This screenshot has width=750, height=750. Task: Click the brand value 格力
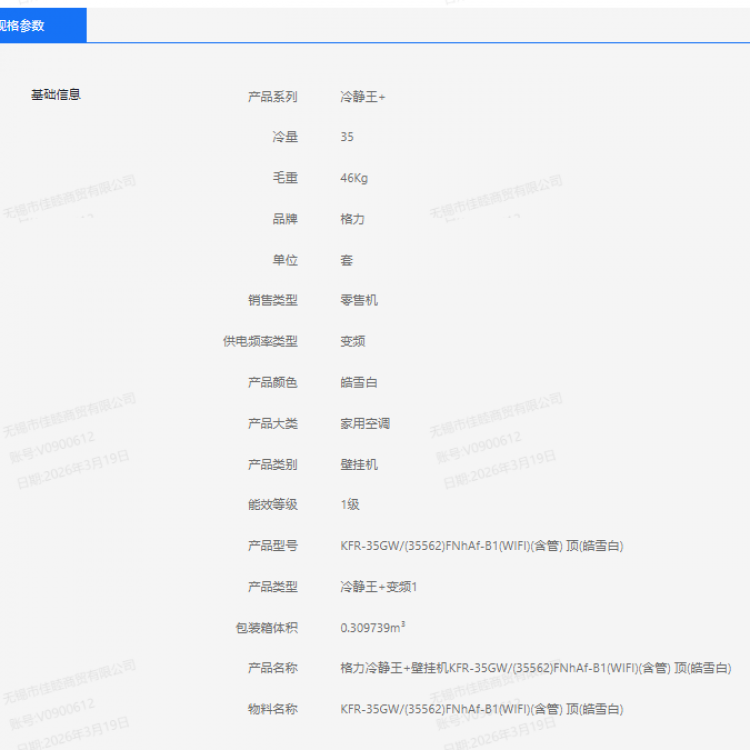coord(352,219)
